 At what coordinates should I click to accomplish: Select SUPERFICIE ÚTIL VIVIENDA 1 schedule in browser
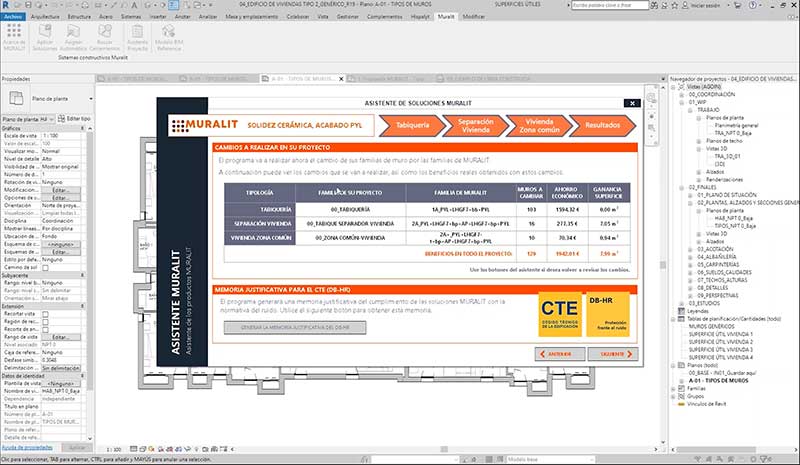[720, 334]
